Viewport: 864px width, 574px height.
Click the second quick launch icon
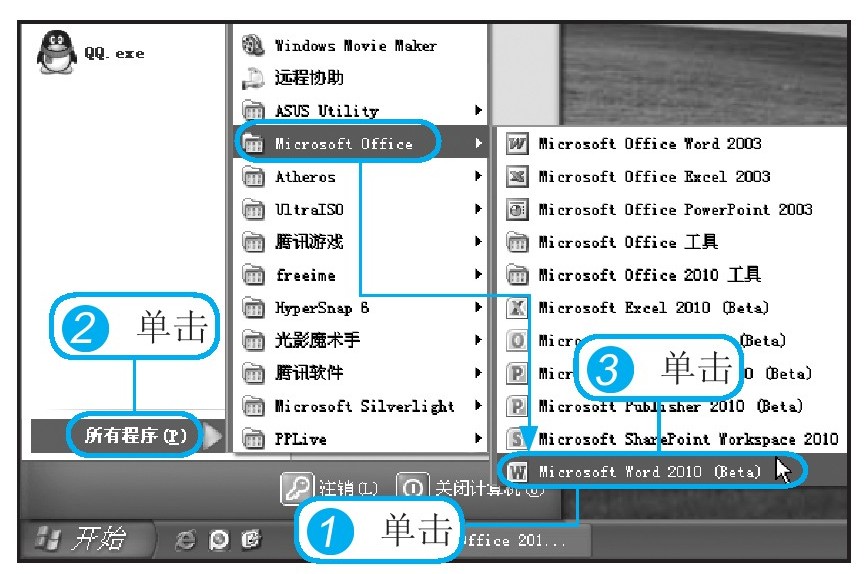tap(219, 540)
